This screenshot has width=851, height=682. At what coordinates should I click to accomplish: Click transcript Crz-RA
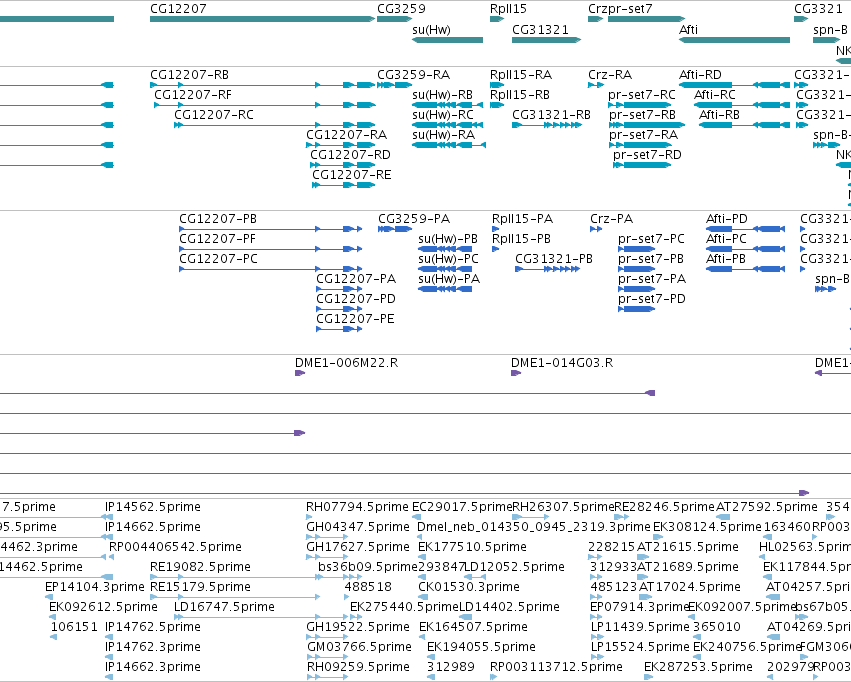(x=596, y=85)
